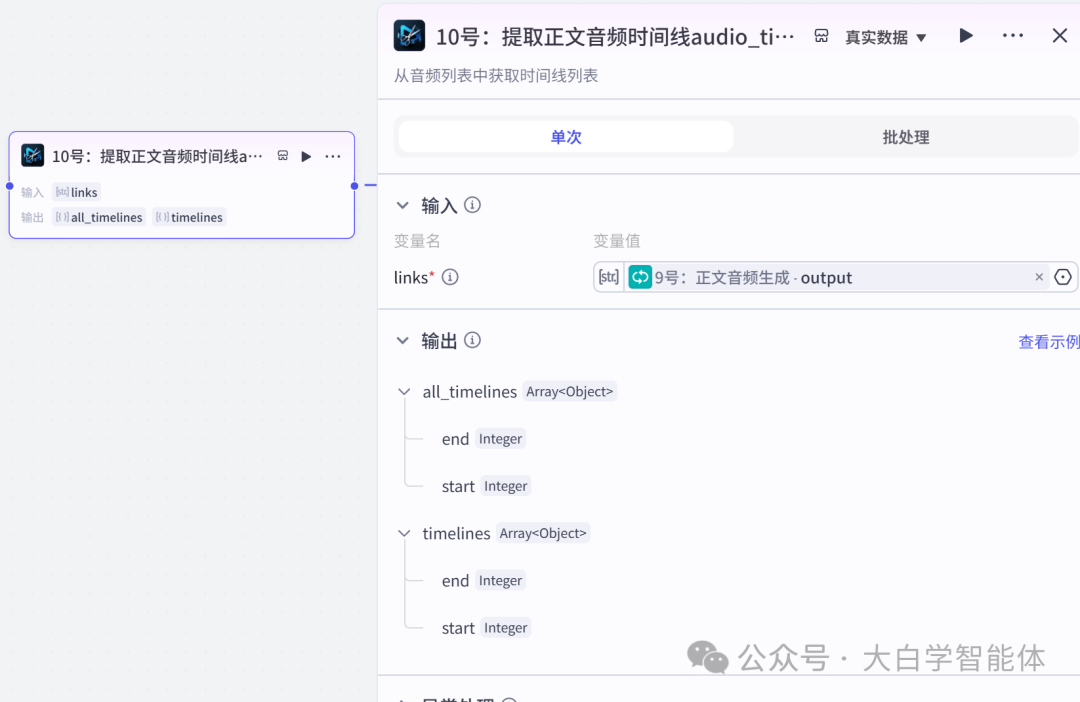Open the panel header more options menu
The height and width of the screenshot is (702, 1080).
coord(1012,36)
